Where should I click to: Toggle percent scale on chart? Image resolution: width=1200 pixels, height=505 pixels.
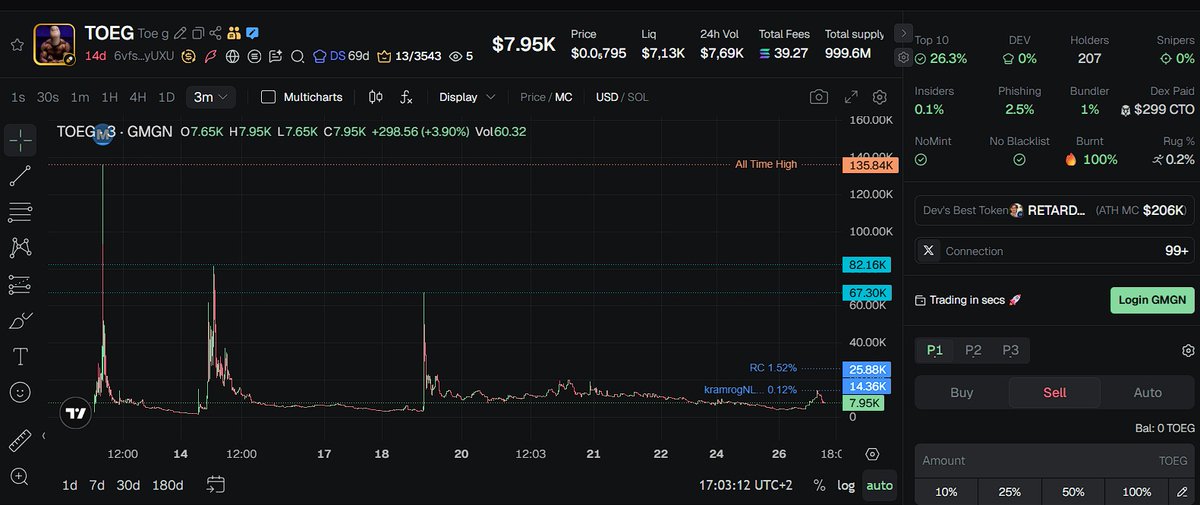(820, 485)
